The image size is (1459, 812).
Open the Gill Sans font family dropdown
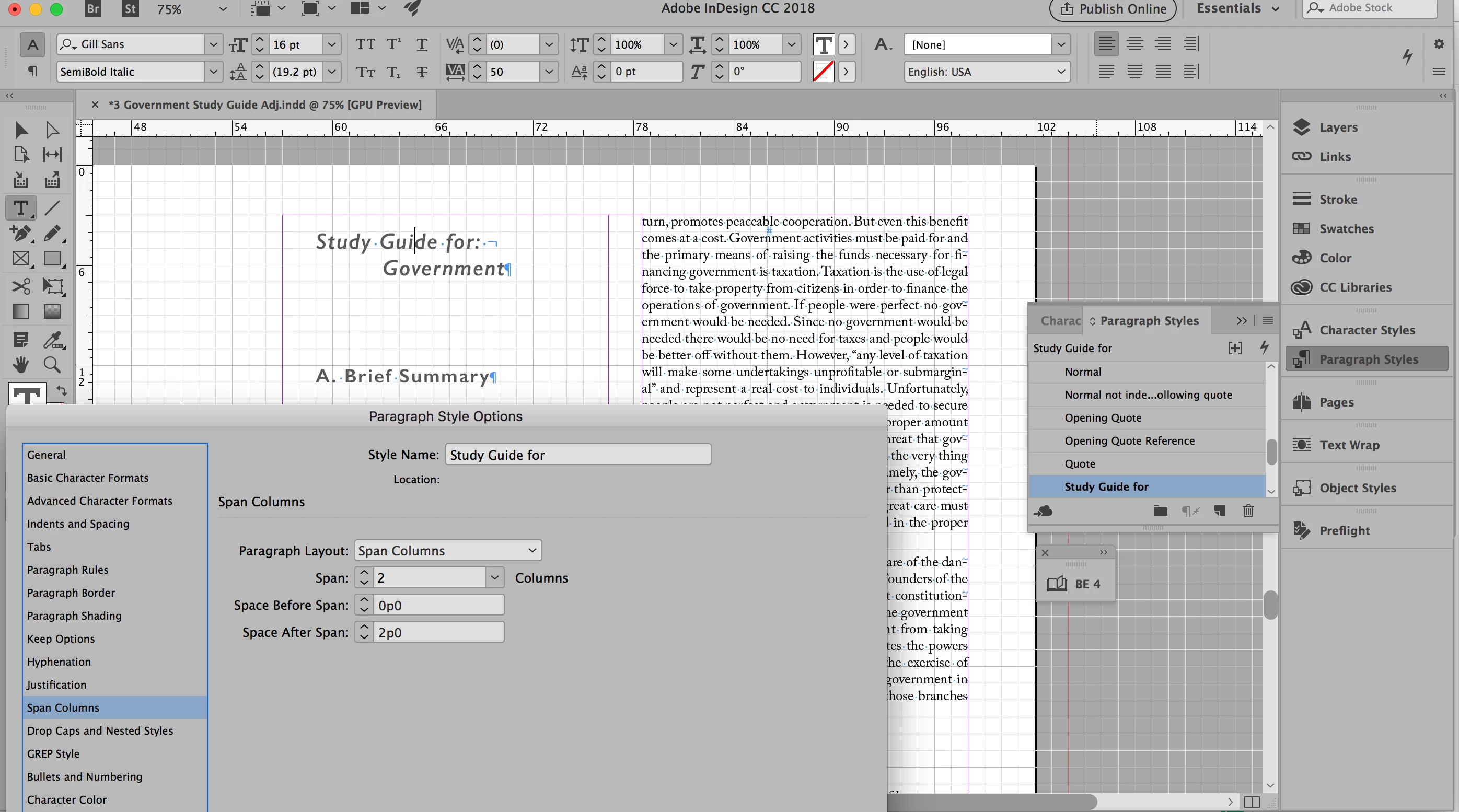(x=213, y=44)
